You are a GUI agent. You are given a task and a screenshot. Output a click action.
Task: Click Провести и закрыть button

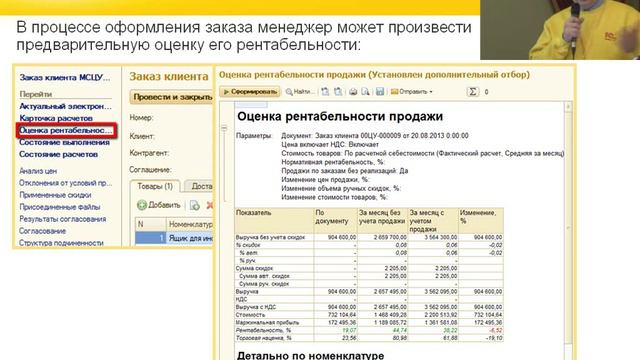click(172, 97)
